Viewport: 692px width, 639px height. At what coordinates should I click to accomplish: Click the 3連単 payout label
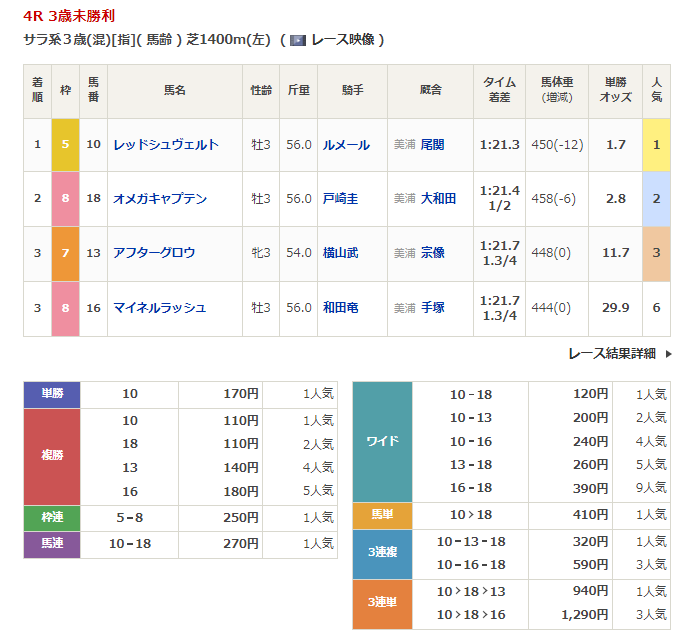pos(383,603)
